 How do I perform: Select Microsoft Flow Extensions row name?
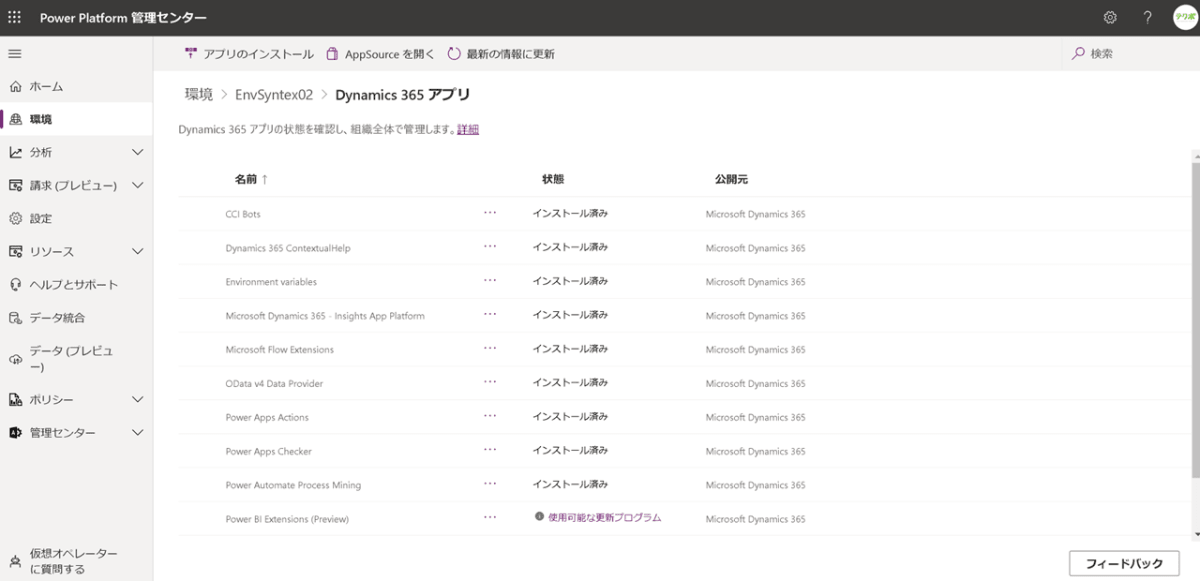280,350
